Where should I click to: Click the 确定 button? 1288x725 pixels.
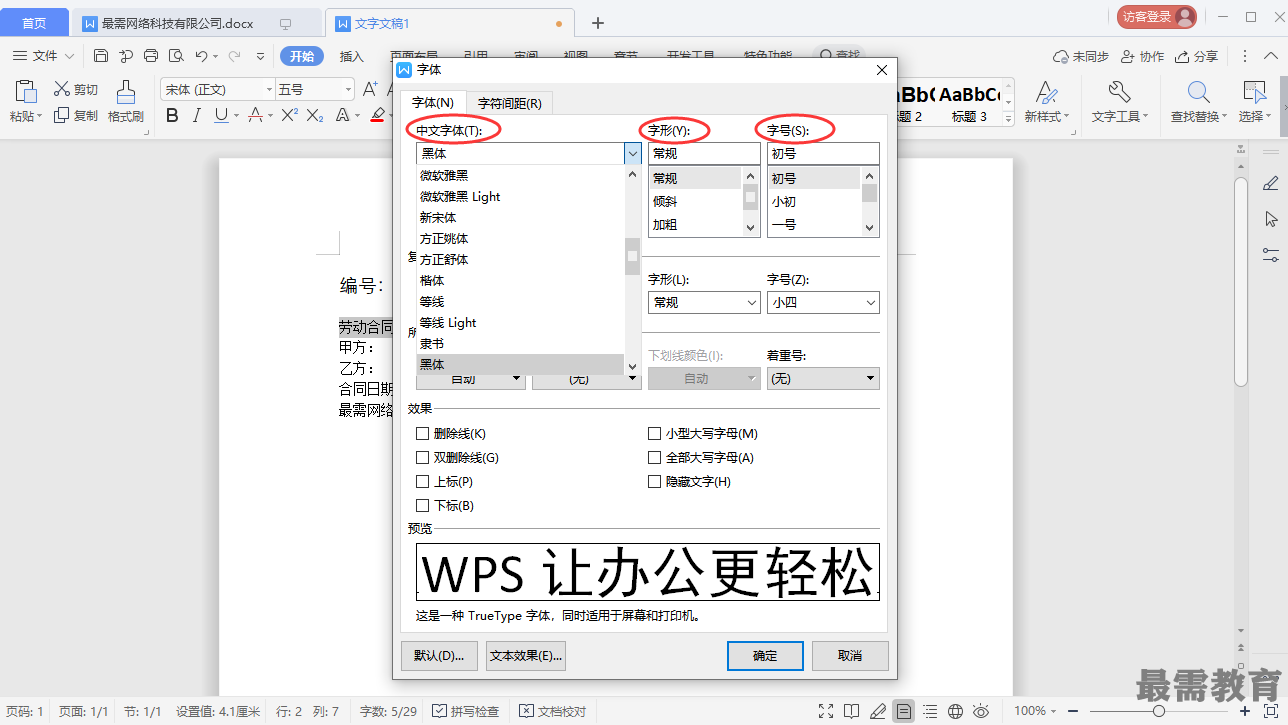765,656
